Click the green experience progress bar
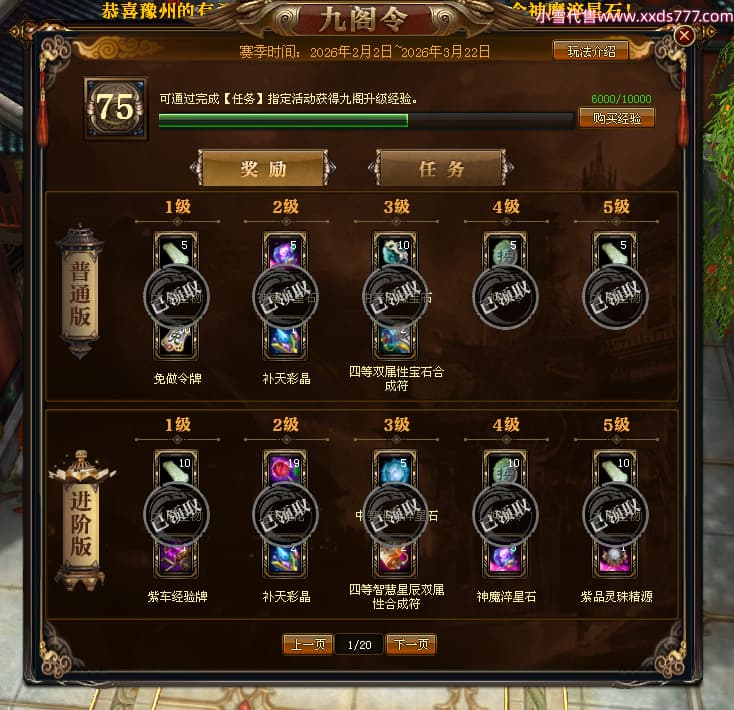 tap(367, 120)
